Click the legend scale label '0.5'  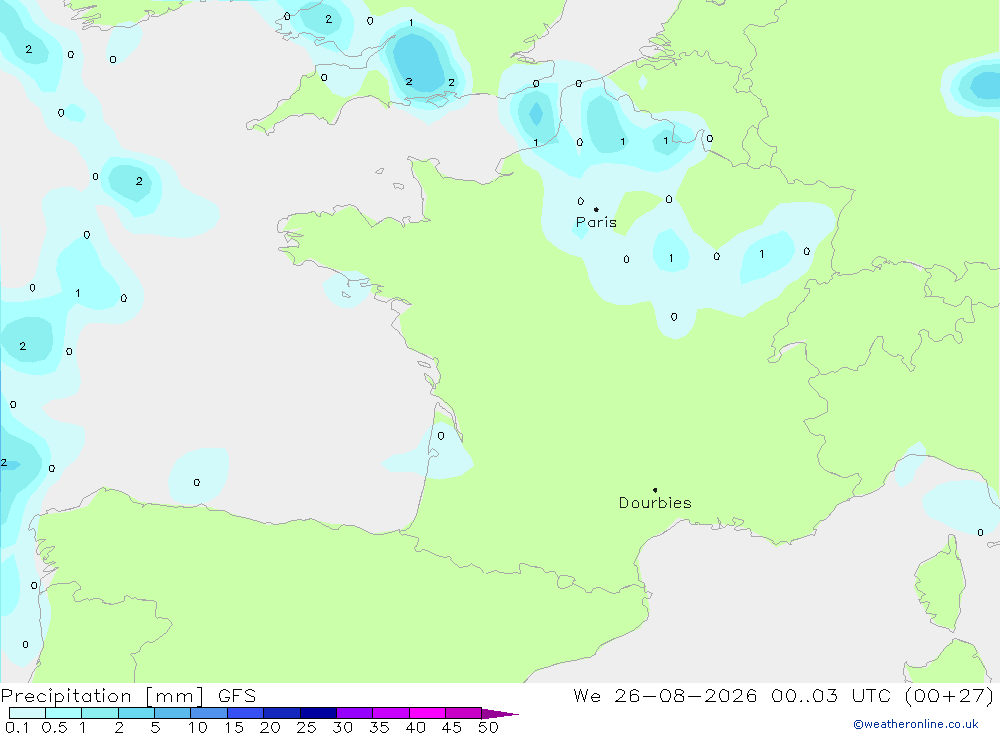point(54,727)
